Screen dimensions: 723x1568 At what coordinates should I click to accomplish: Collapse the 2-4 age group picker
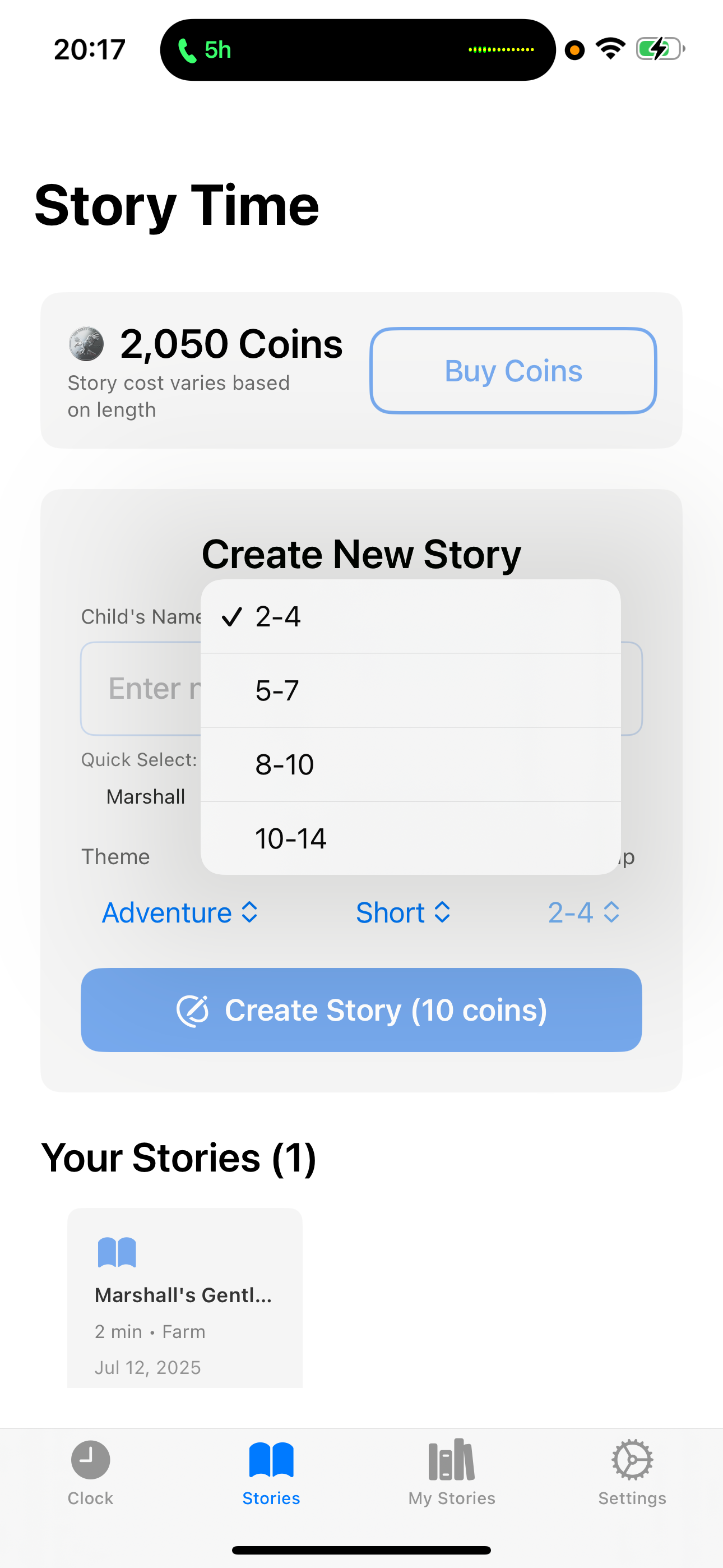583,912
